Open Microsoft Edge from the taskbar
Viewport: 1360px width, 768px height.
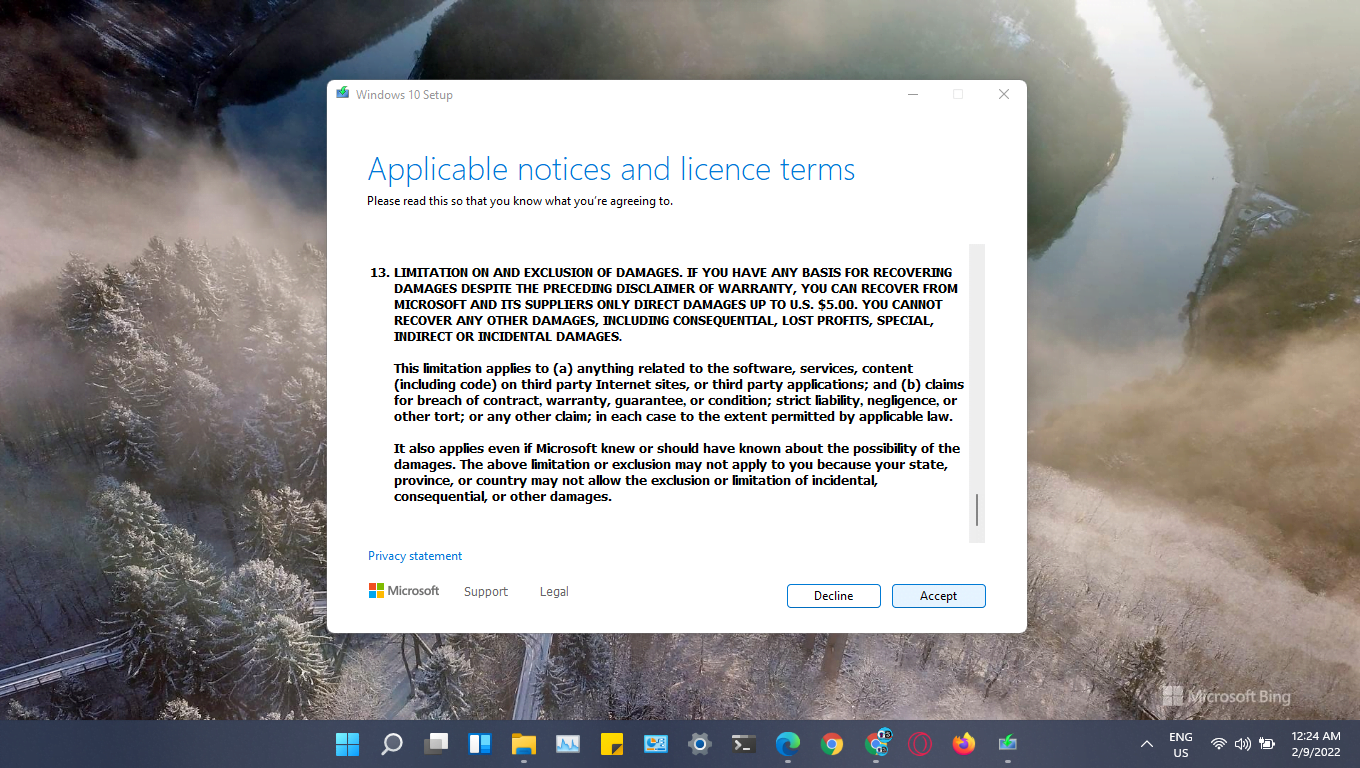point(788,744)
